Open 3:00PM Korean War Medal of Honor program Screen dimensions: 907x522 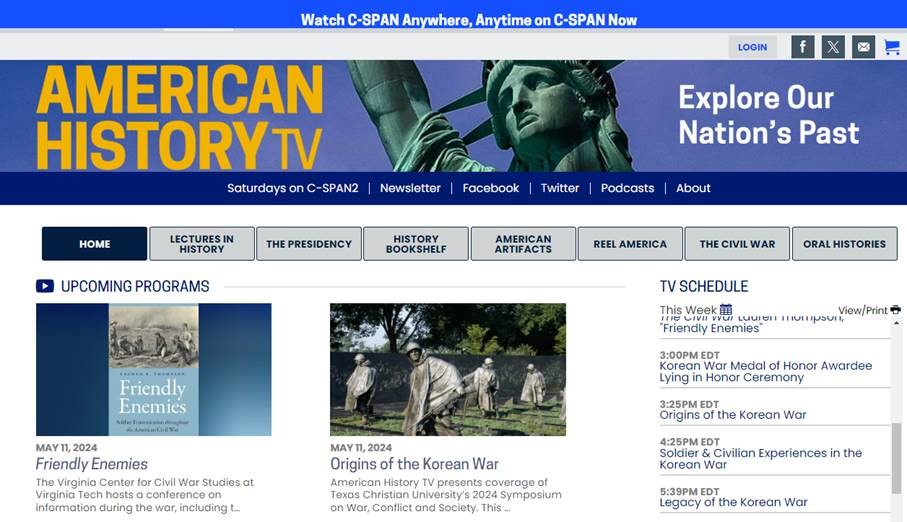coord(765,372)
